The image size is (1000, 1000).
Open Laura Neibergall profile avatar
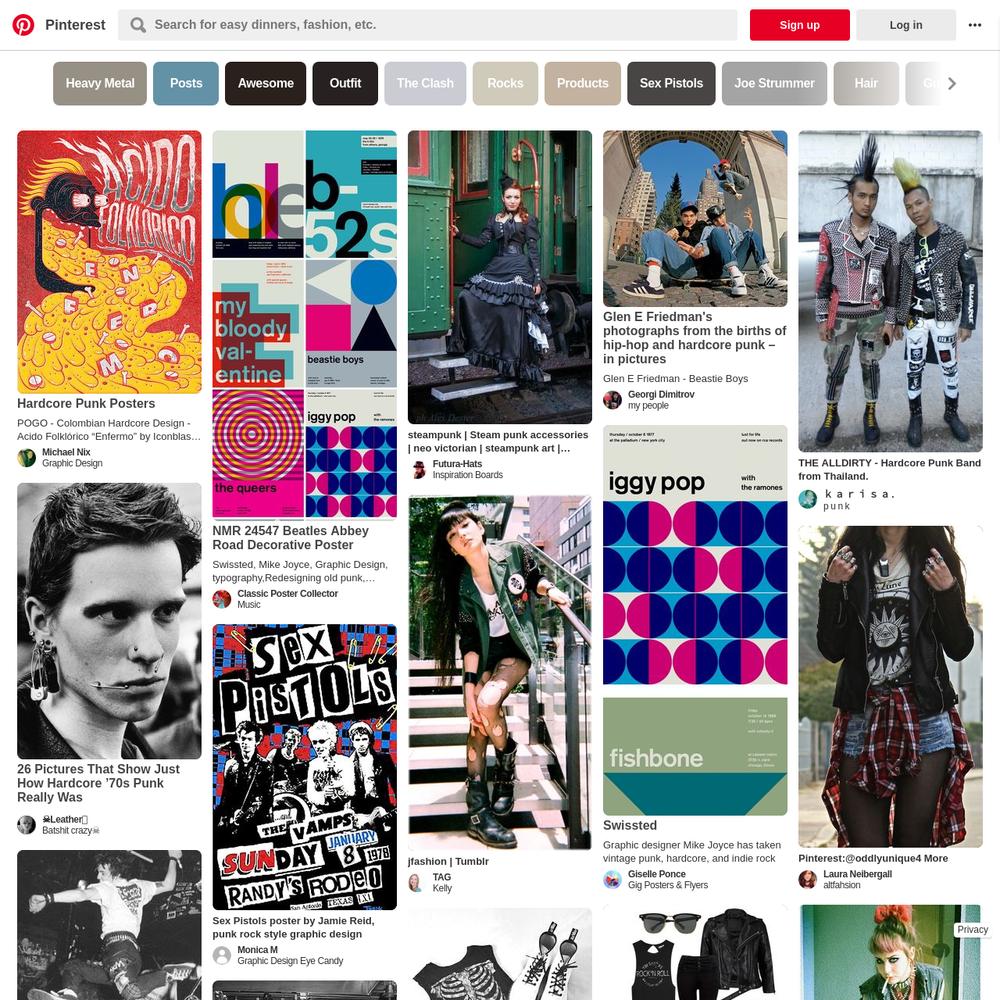pyautogui.click(x=807, y=879)
